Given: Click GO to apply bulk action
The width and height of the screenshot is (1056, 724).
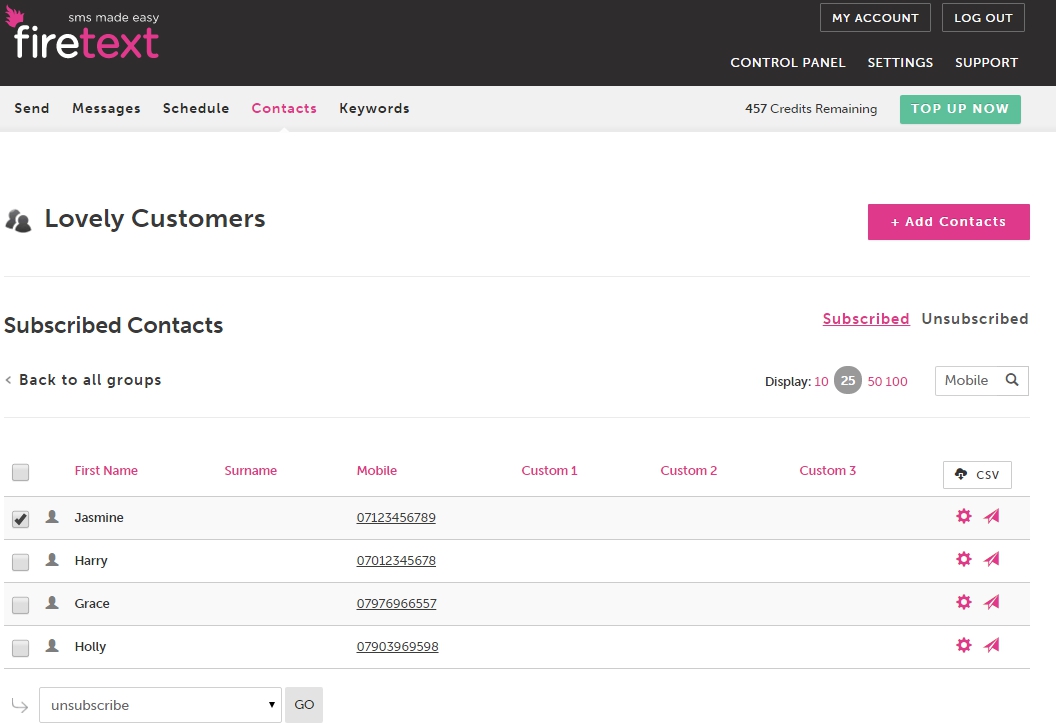Looking at the screenshot, I should pos(304,704).
